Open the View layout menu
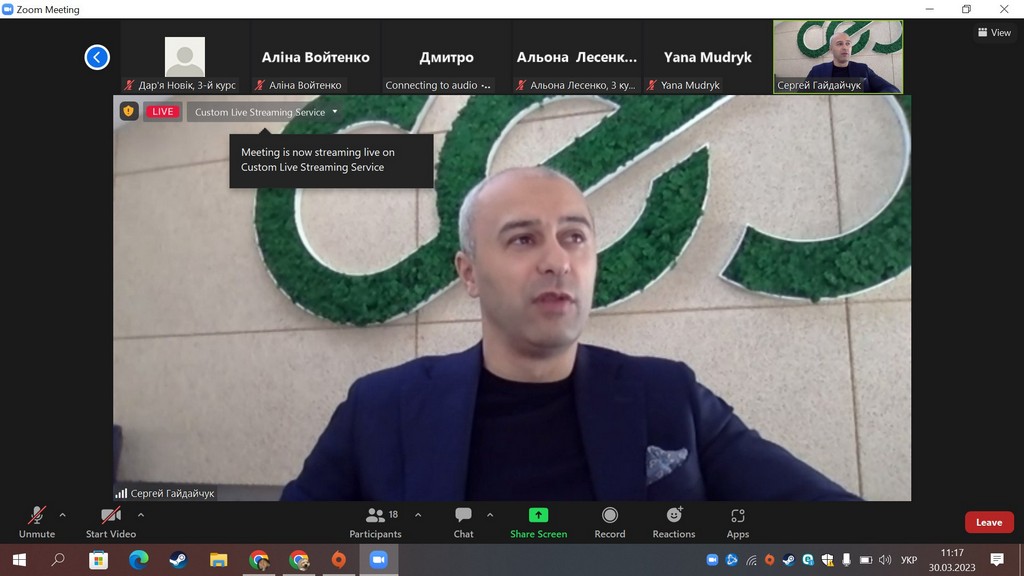 tap(994, 33)
